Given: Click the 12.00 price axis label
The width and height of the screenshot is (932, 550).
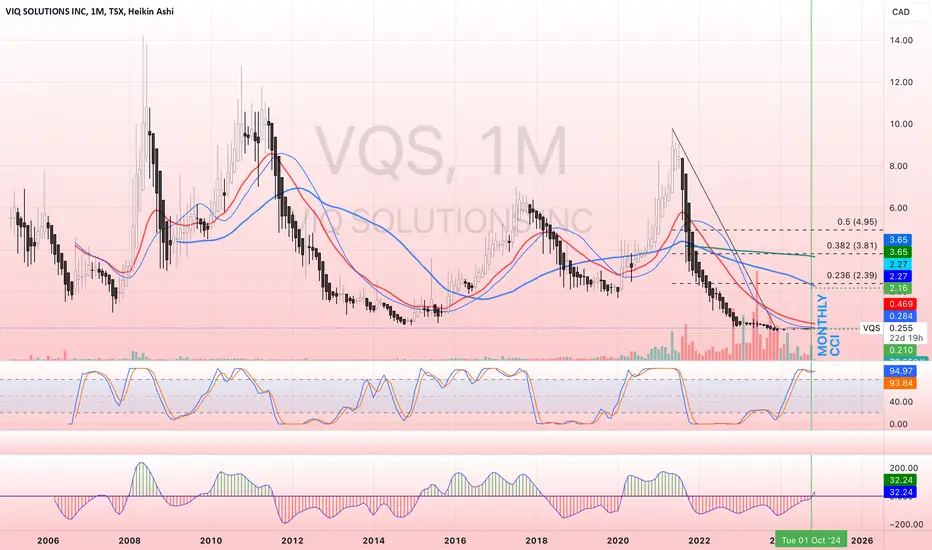Looking at the screenshot, I should [x=901, y=82].
